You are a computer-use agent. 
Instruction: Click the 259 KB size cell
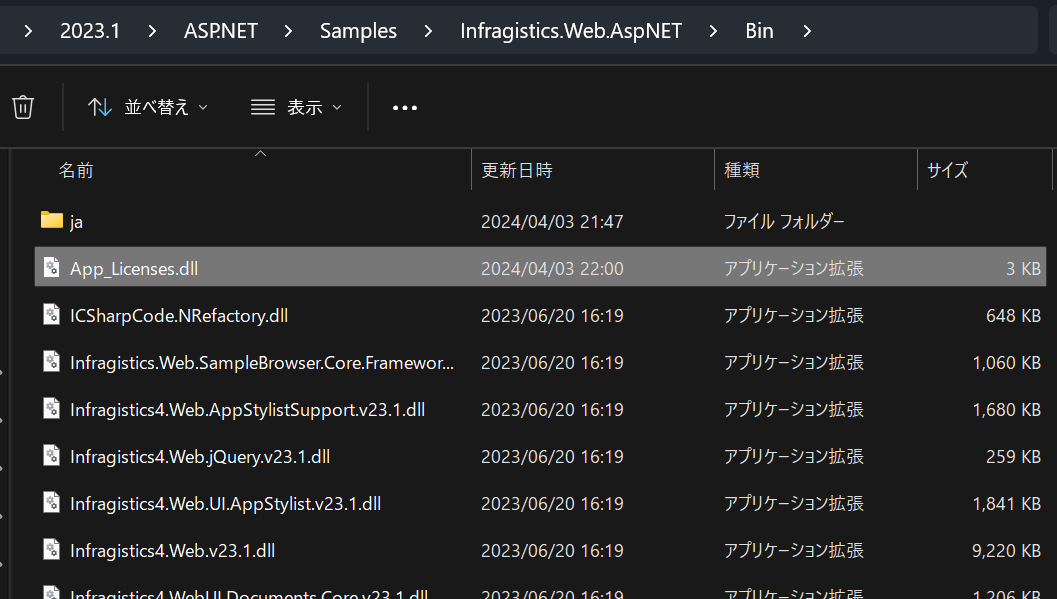[1013, 458]
